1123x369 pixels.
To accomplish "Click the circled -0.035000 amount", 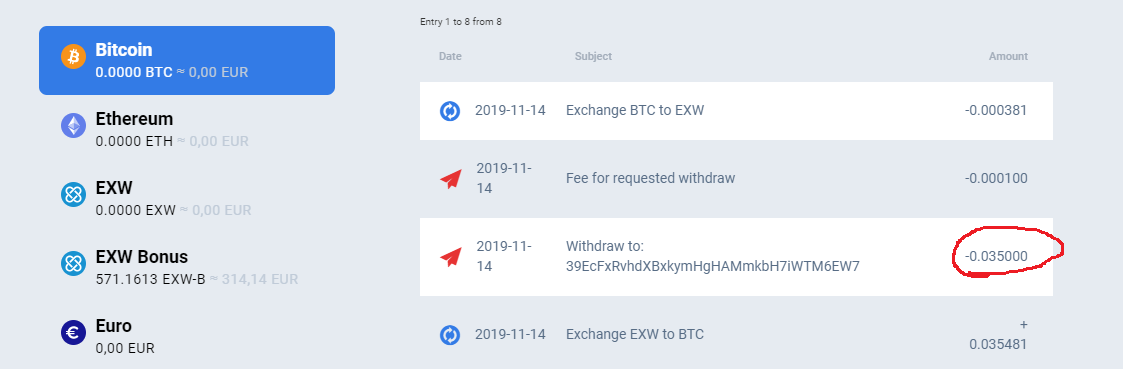I will click(x=996, y=257).
